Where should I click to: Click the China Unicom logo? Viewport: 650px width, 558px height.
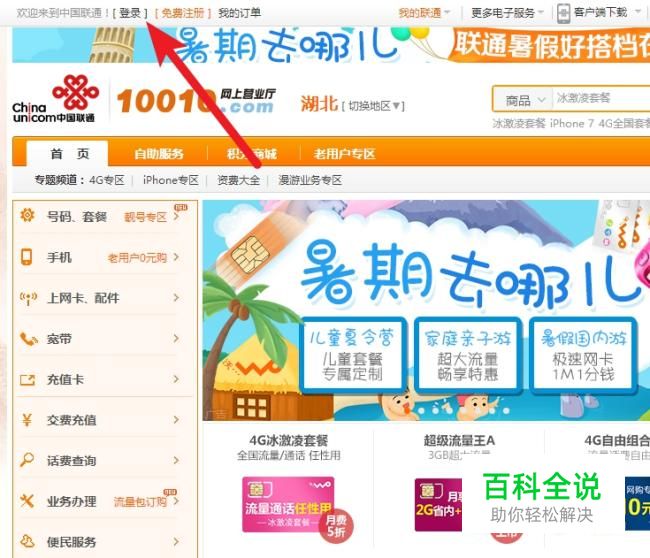pos(56,99)
